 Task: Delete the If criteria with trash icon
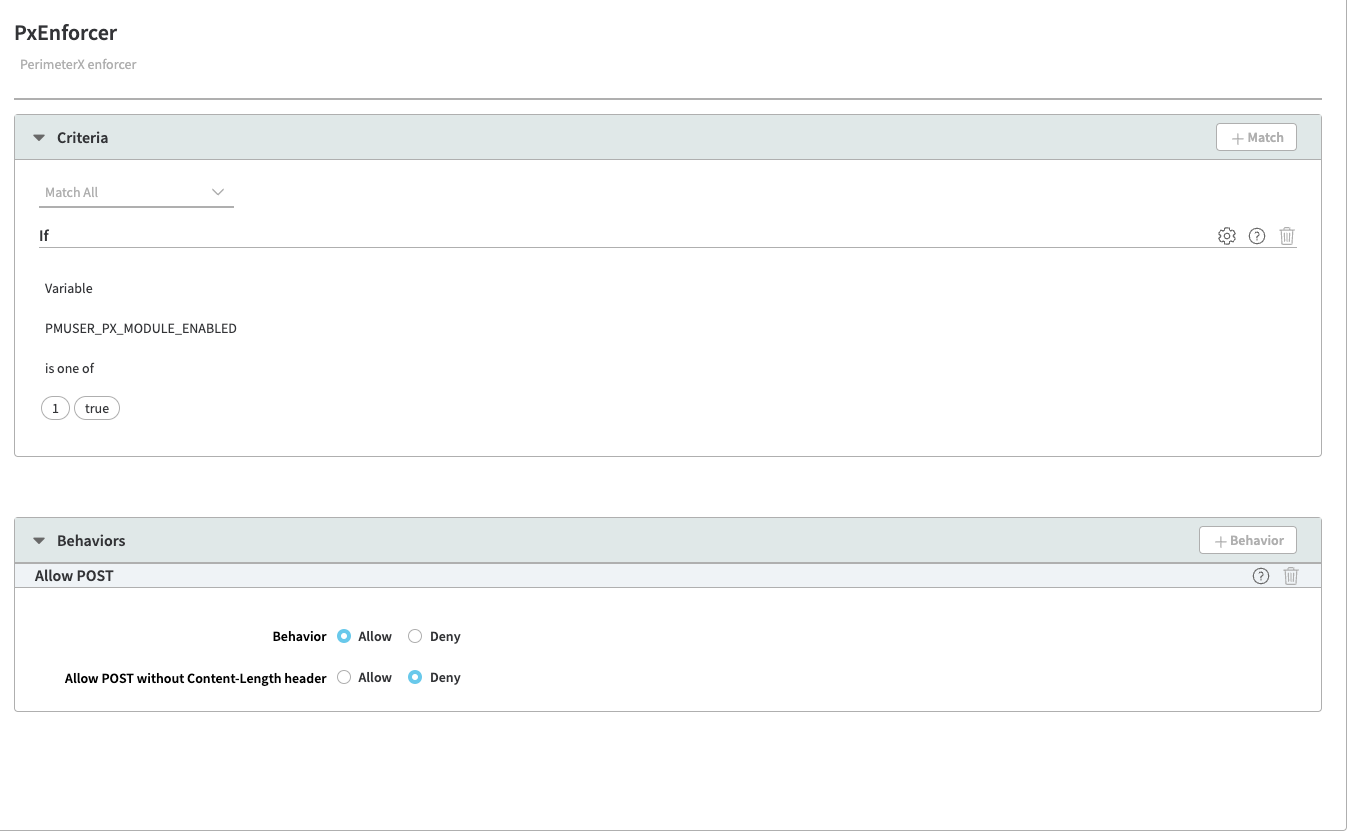1287,236
